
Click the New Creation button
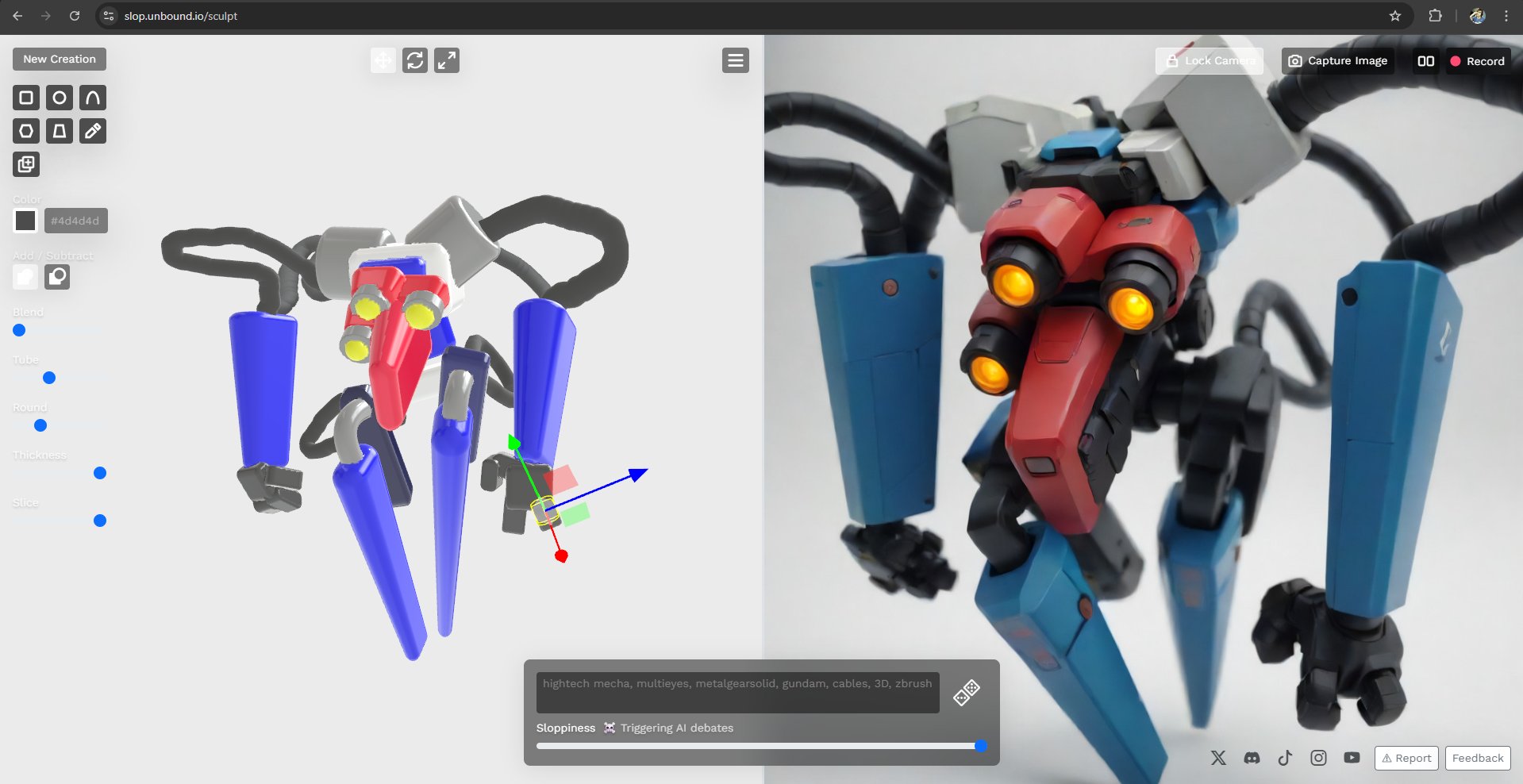60,59
